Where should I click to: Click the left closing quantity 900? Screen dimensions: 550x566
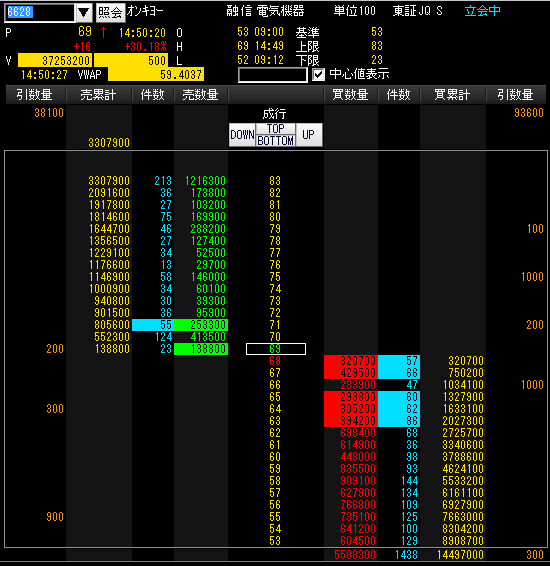[55, 517]
